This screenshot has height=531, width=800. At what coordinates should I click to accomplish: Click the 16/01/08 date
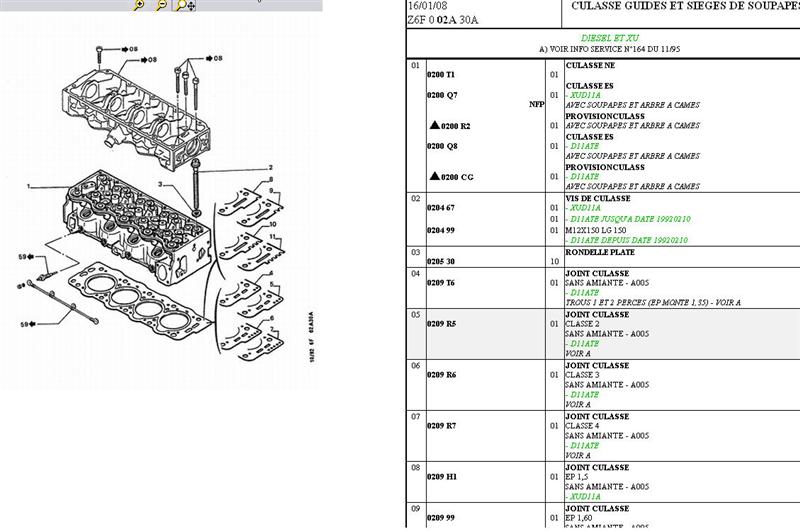click(427, 6)
